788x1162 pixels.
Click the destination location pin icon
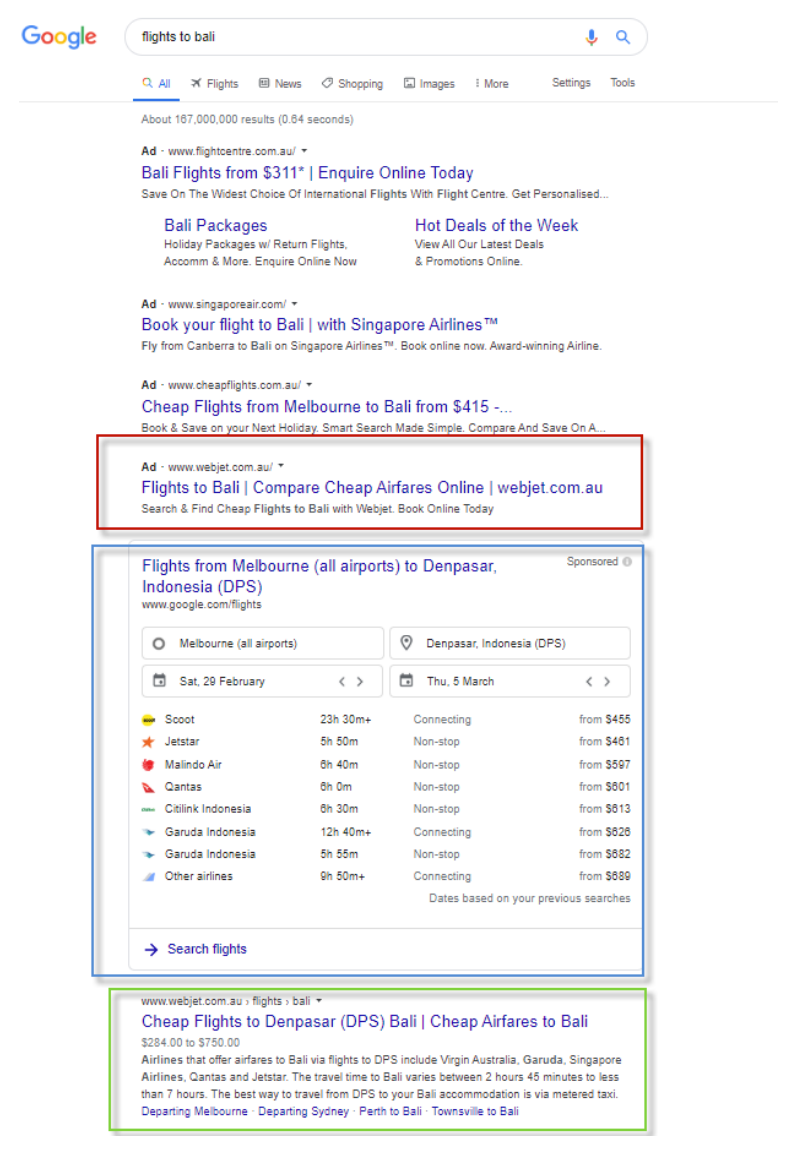tap(406, 643)
